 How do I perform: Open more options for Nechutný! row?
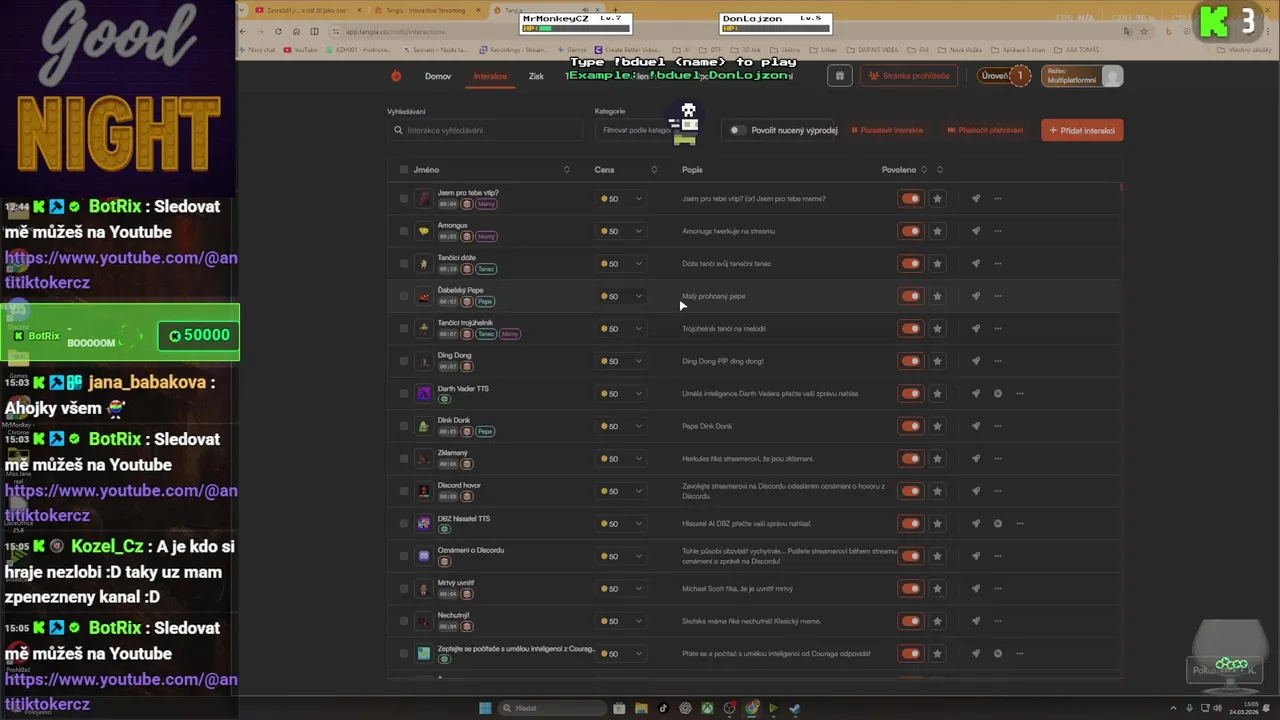998,621
